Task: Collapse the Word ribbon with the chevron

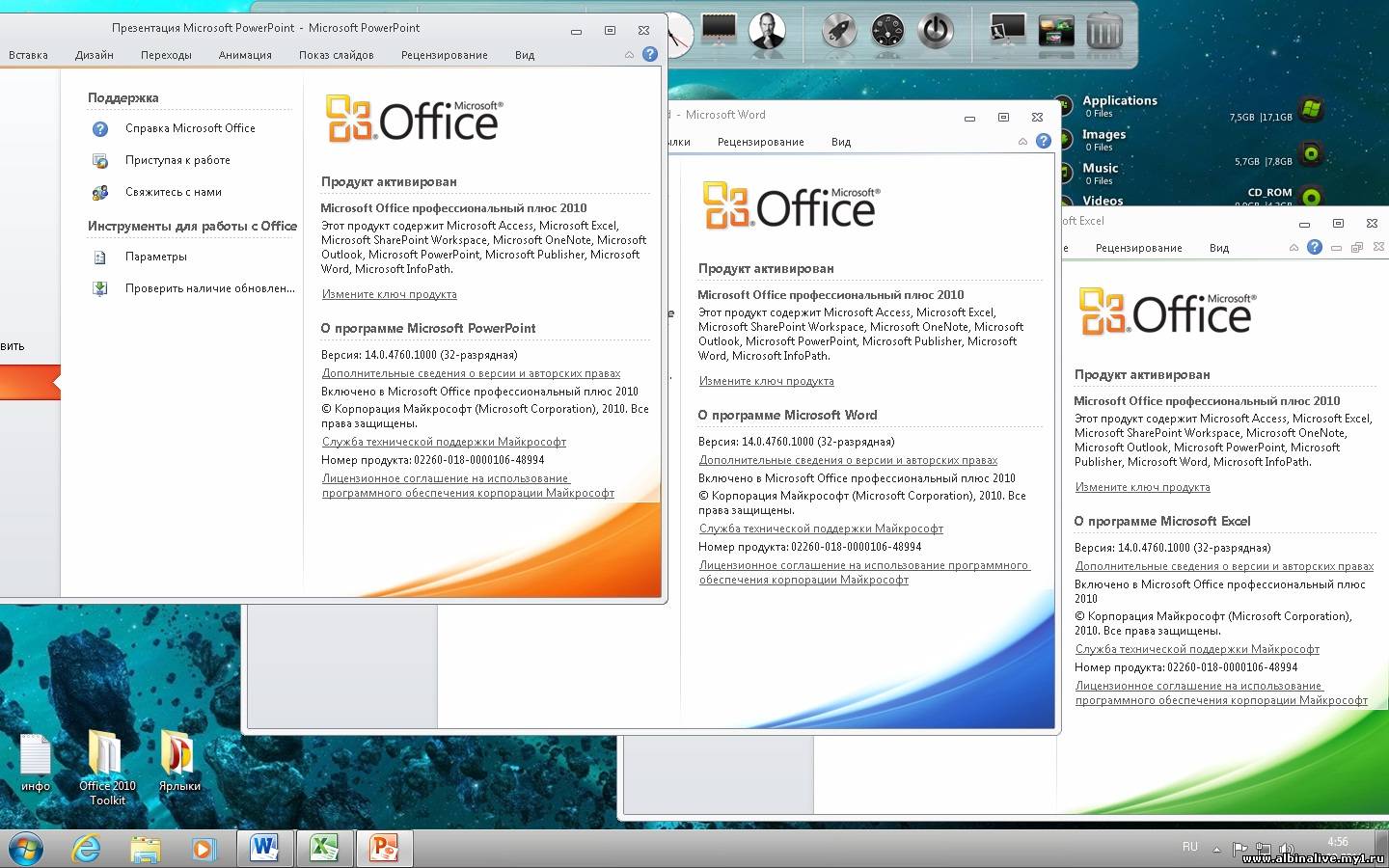Action: (1022, 142)
